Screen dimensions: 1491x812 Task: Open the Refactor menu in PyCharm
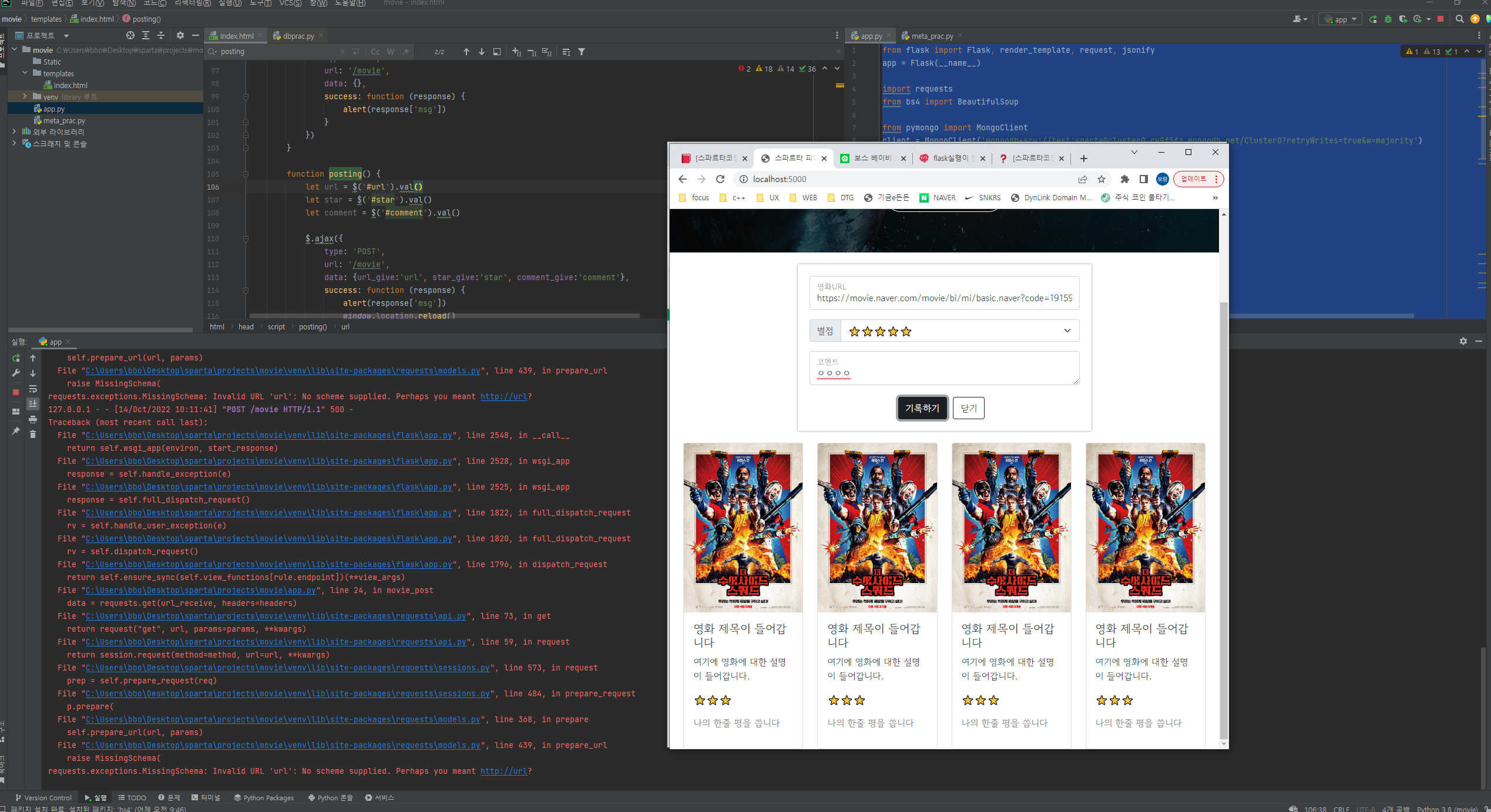[x=193, y=3]
